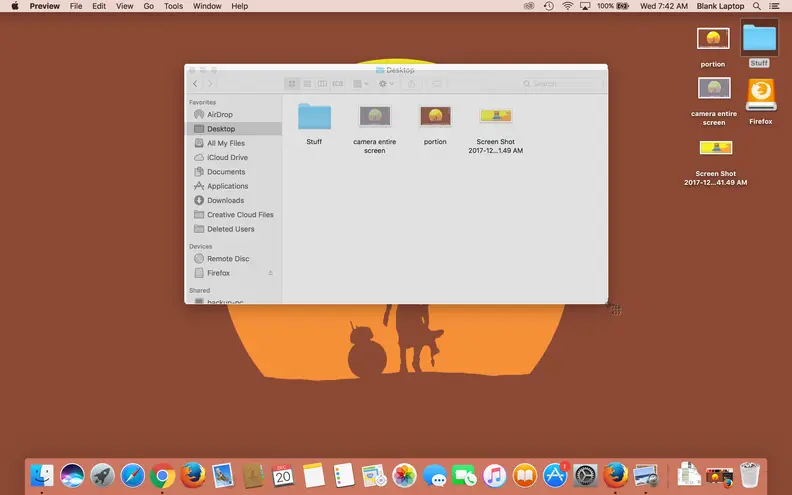This screenshot has height=495, width=792.
Task: Select Stuff folder on the desktop
Action: tap(759, 38)
